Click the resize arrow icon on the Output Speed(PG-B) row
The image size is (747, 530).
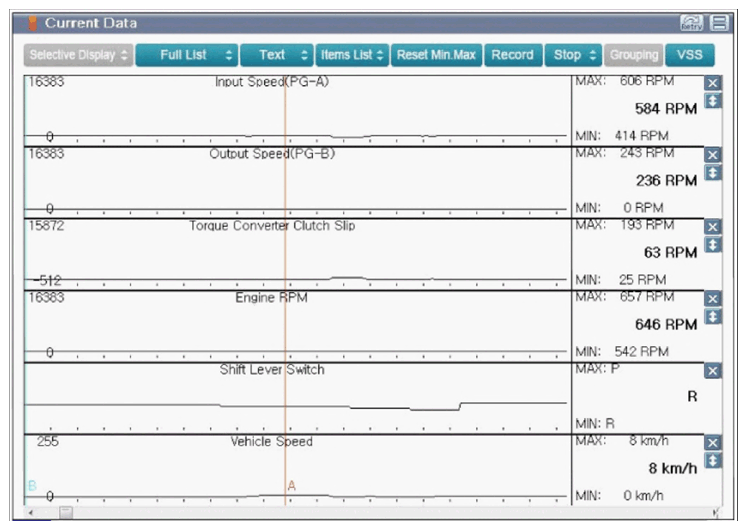712,173
